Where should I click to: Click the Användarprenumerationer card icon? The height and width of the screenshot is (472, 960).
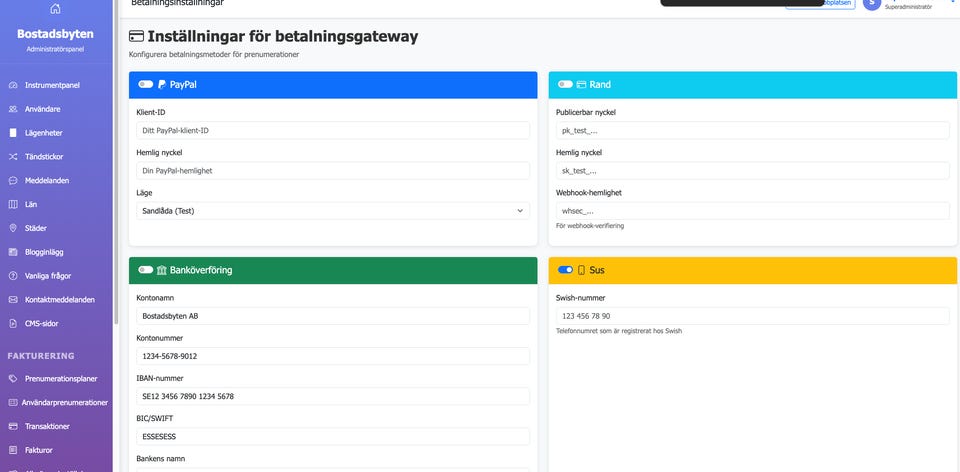click(x=13, y=403)
